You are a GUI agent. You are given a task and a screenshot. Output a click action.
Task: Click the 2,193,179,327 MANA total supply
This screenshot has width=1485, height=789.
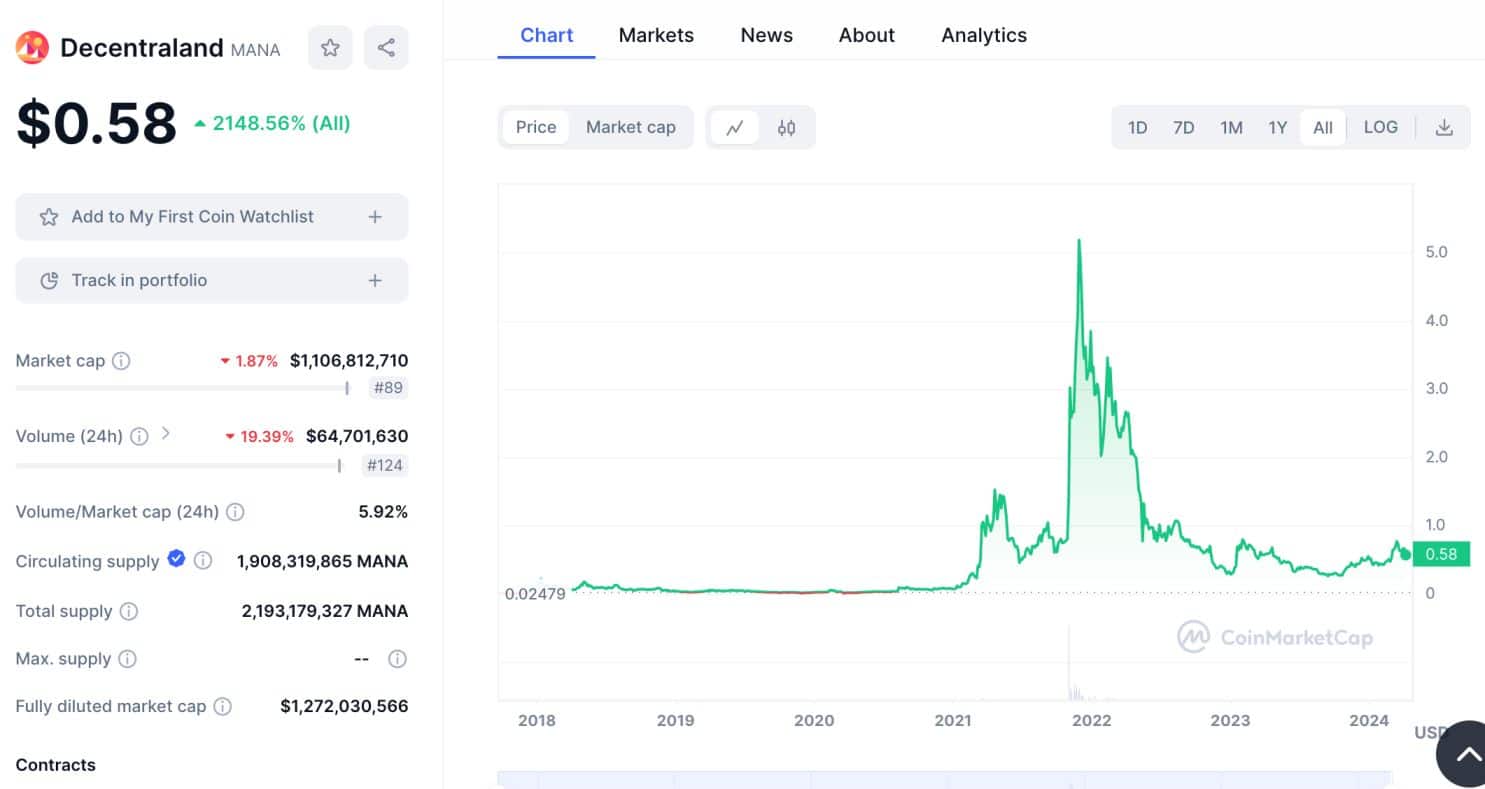[325, 611]
